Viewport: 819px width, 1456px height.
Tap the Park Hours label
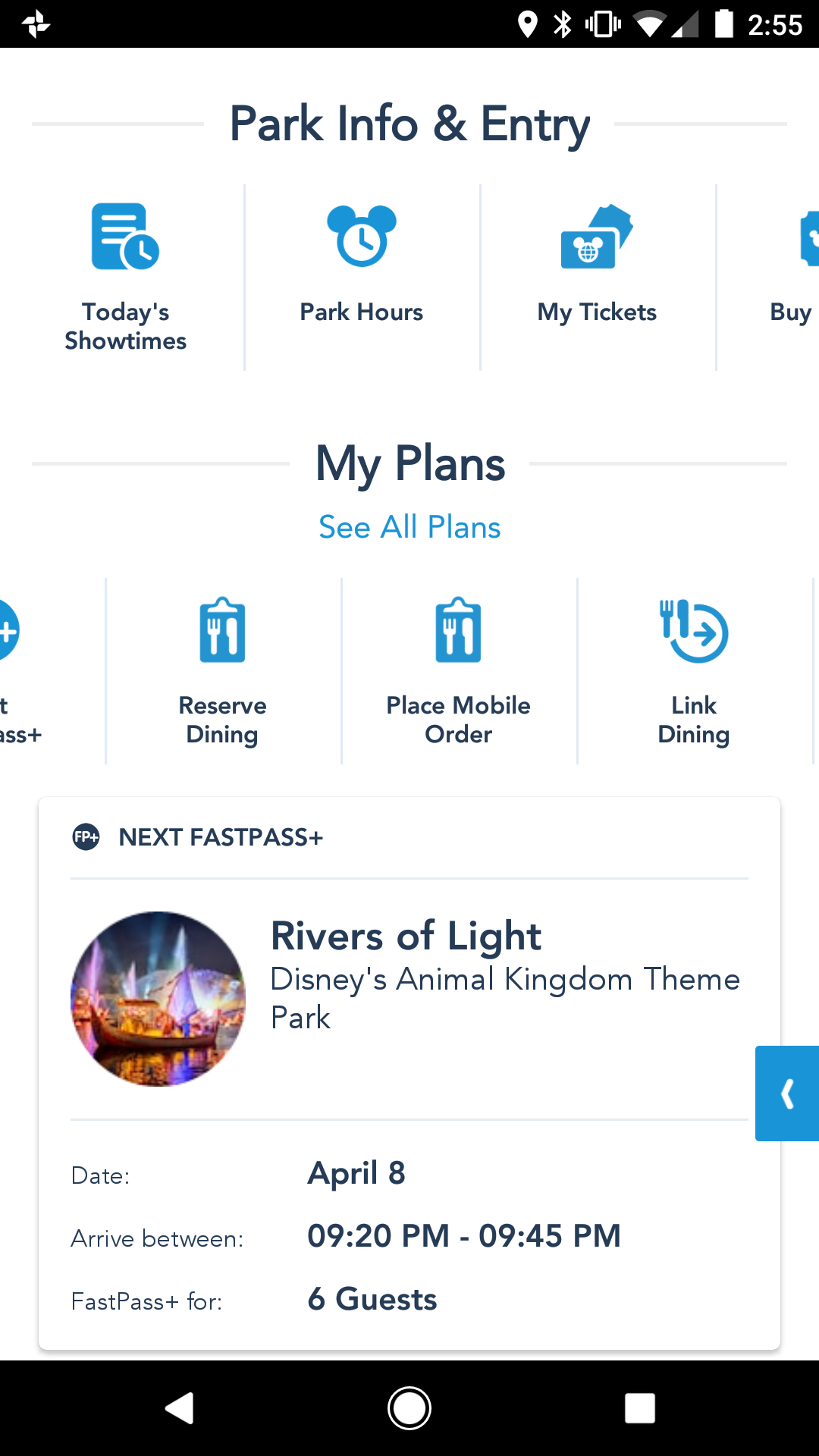coord(362,312)
